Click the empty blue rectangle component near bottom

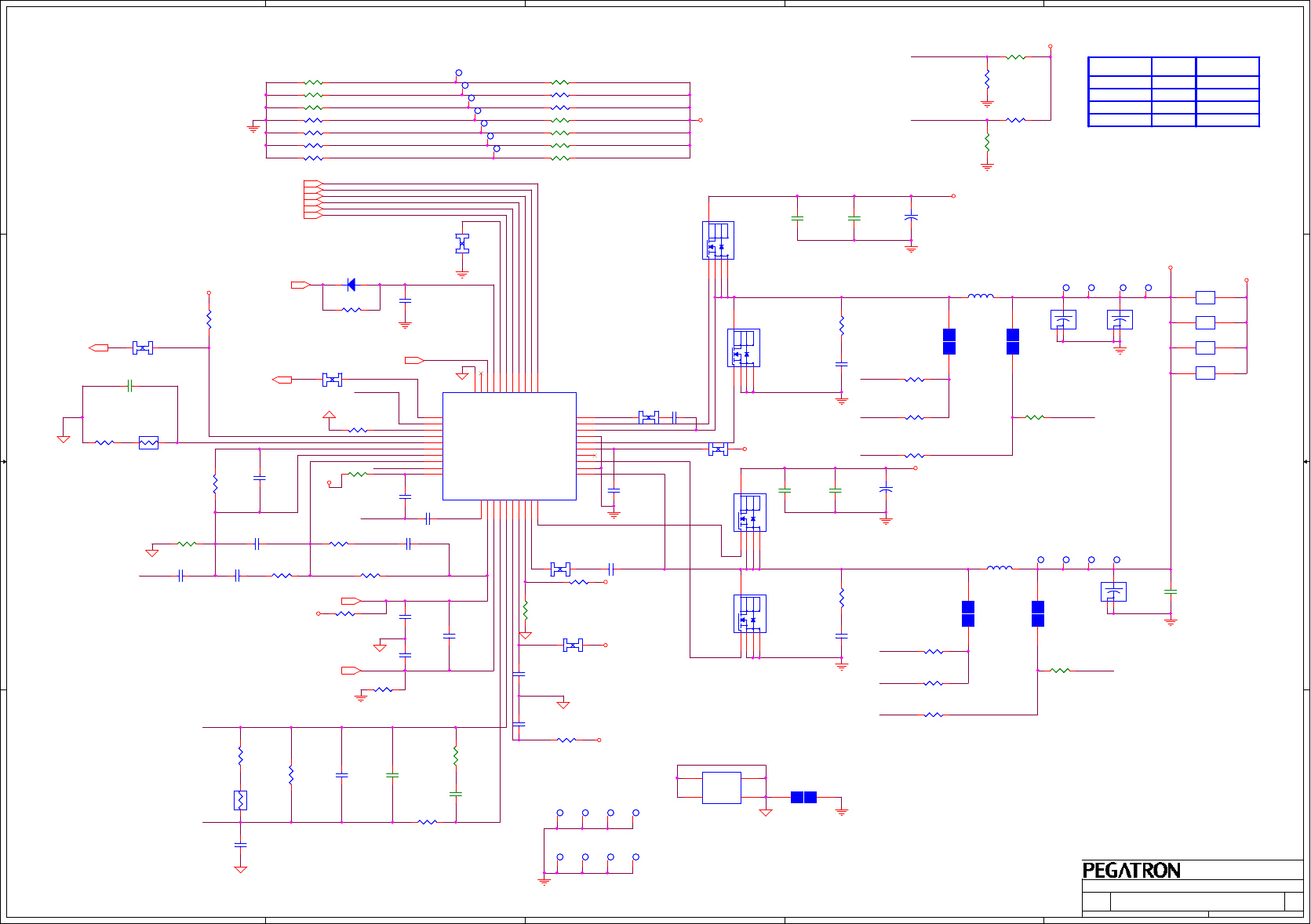[722, 788]
